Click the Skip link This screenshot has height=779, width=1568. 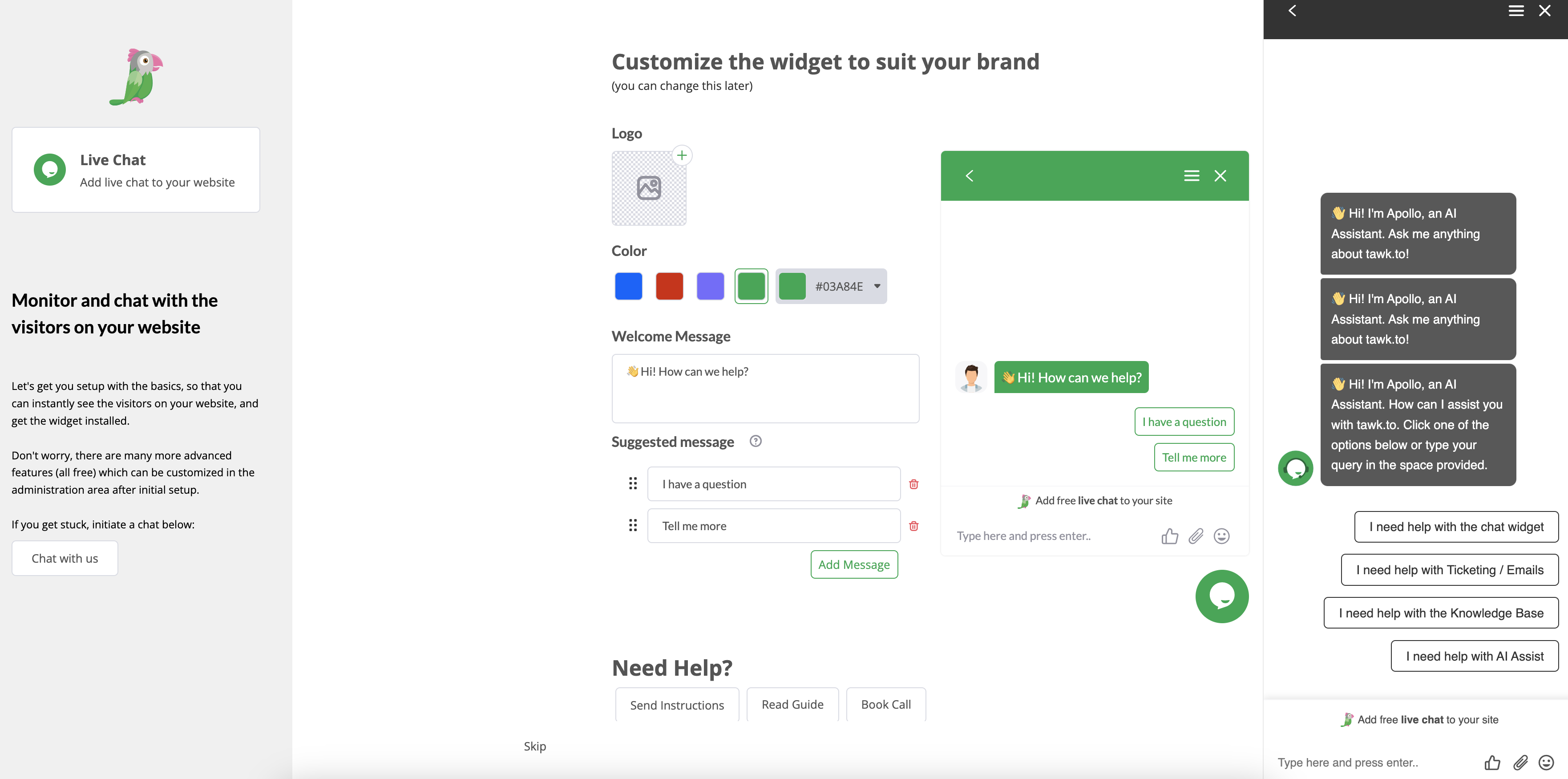[x=534, y=746]
